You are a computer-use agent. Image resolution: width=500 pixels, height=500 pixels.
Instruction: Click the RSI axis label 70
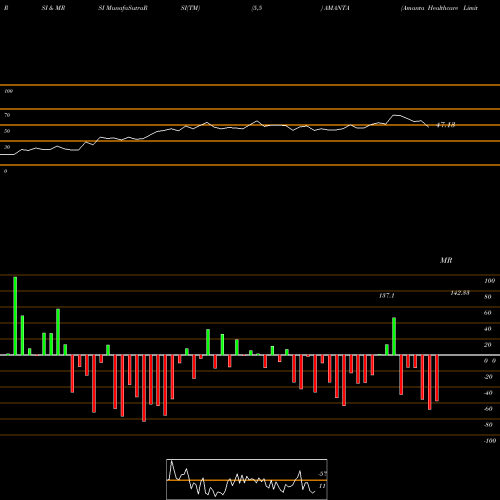pyautogui.click(x=7, y=115)
